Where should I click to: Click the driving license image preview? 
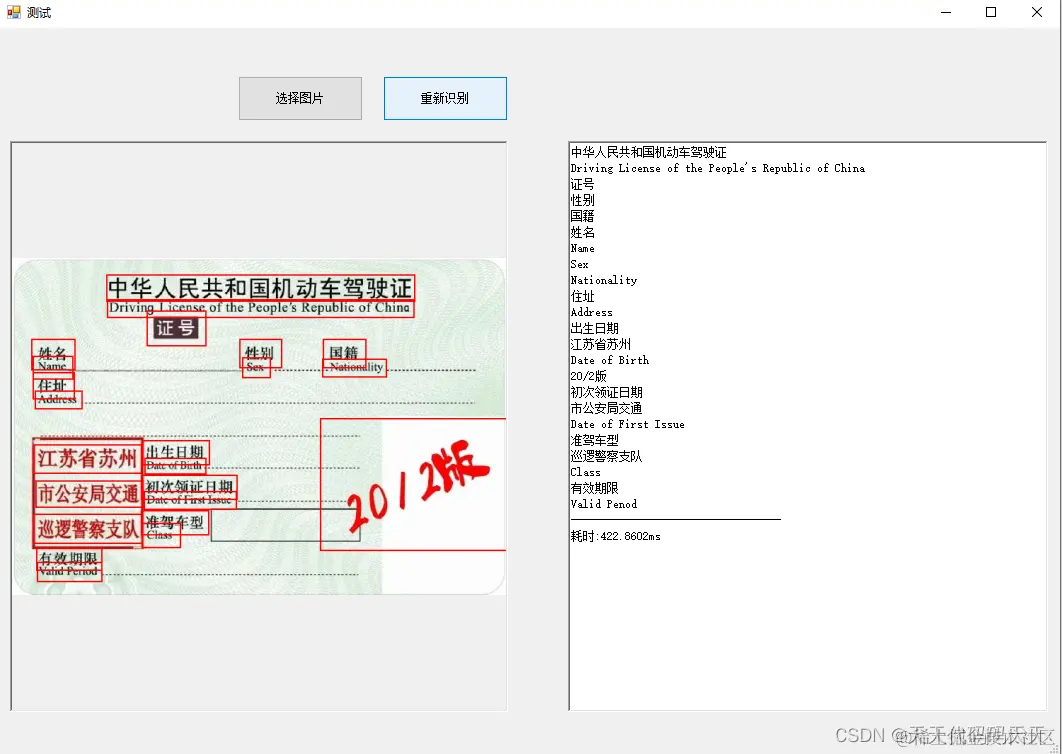coord(259,427)
